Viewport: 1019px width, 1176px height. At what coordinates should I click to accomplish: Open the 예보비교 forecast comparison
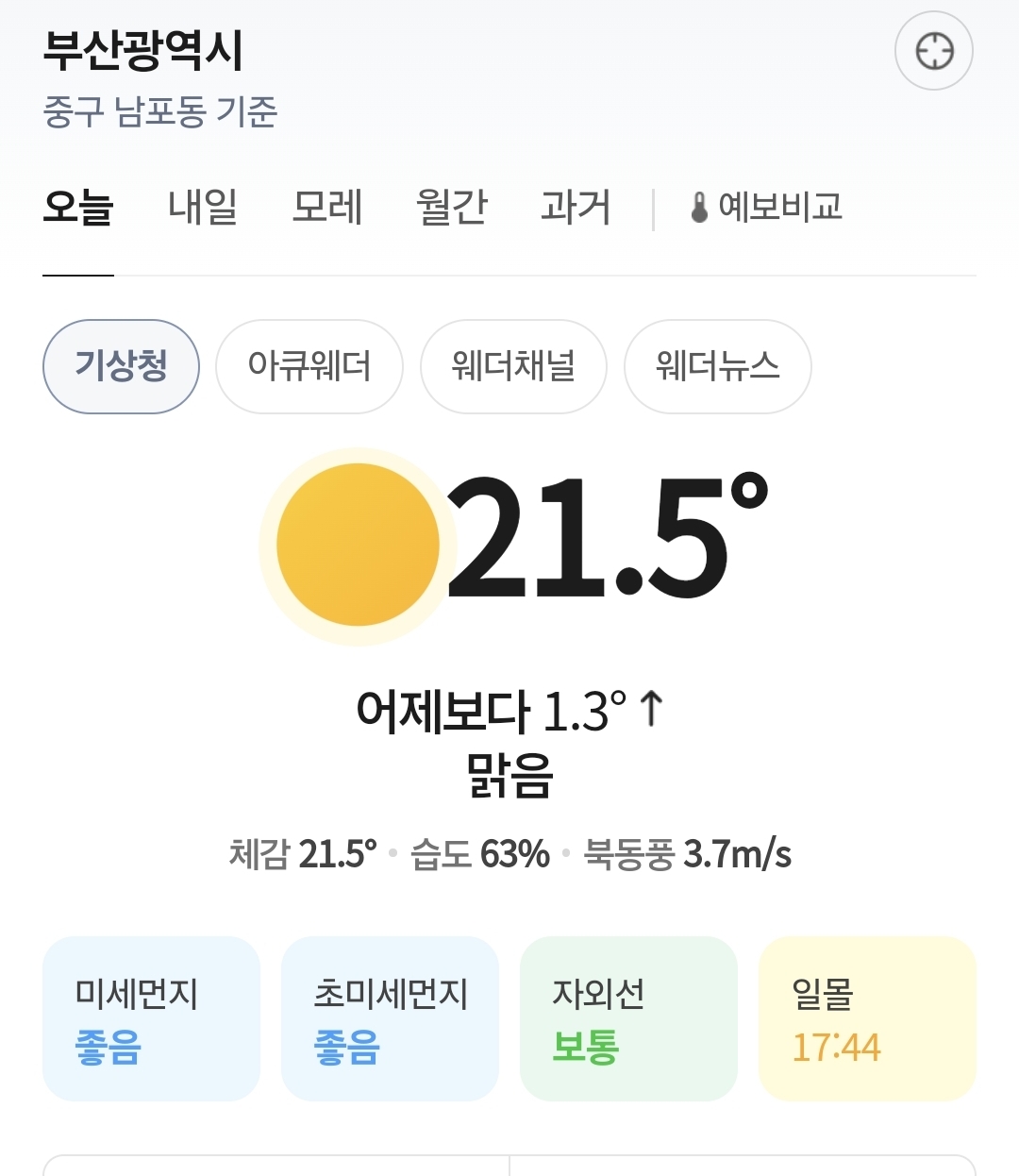point(779,208)
